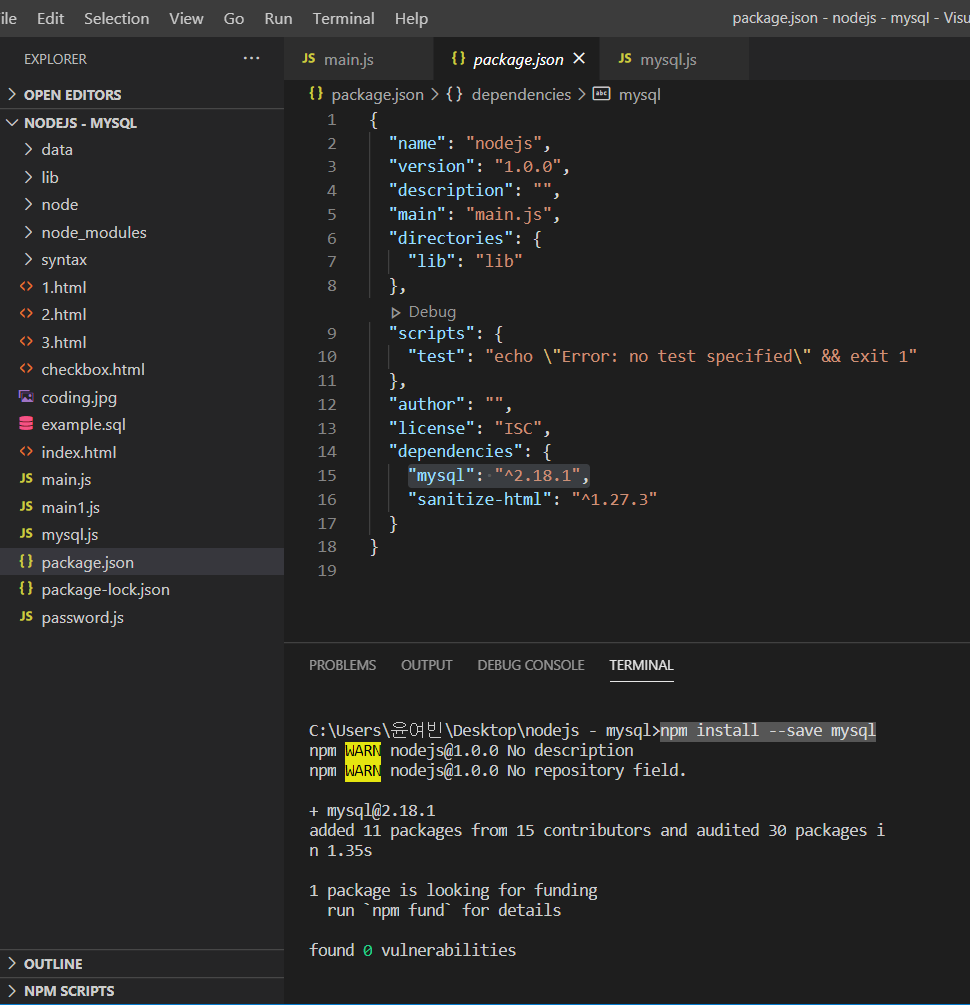Click the coding.jpg image file icon

click(x=26, y=396)
